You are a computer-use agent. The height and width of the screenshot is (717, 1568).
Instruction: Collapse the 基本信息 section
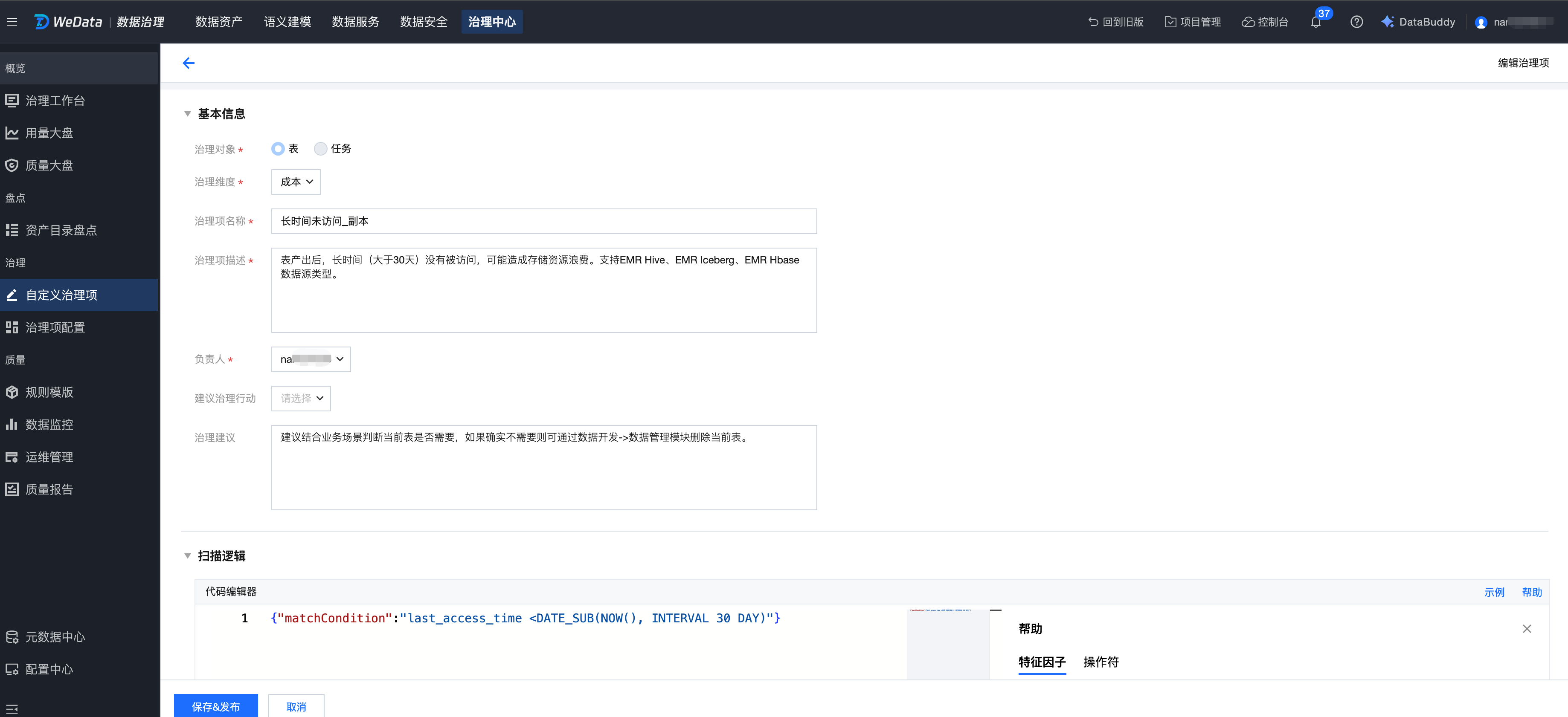pyautogui.click(x=188, y=114)
